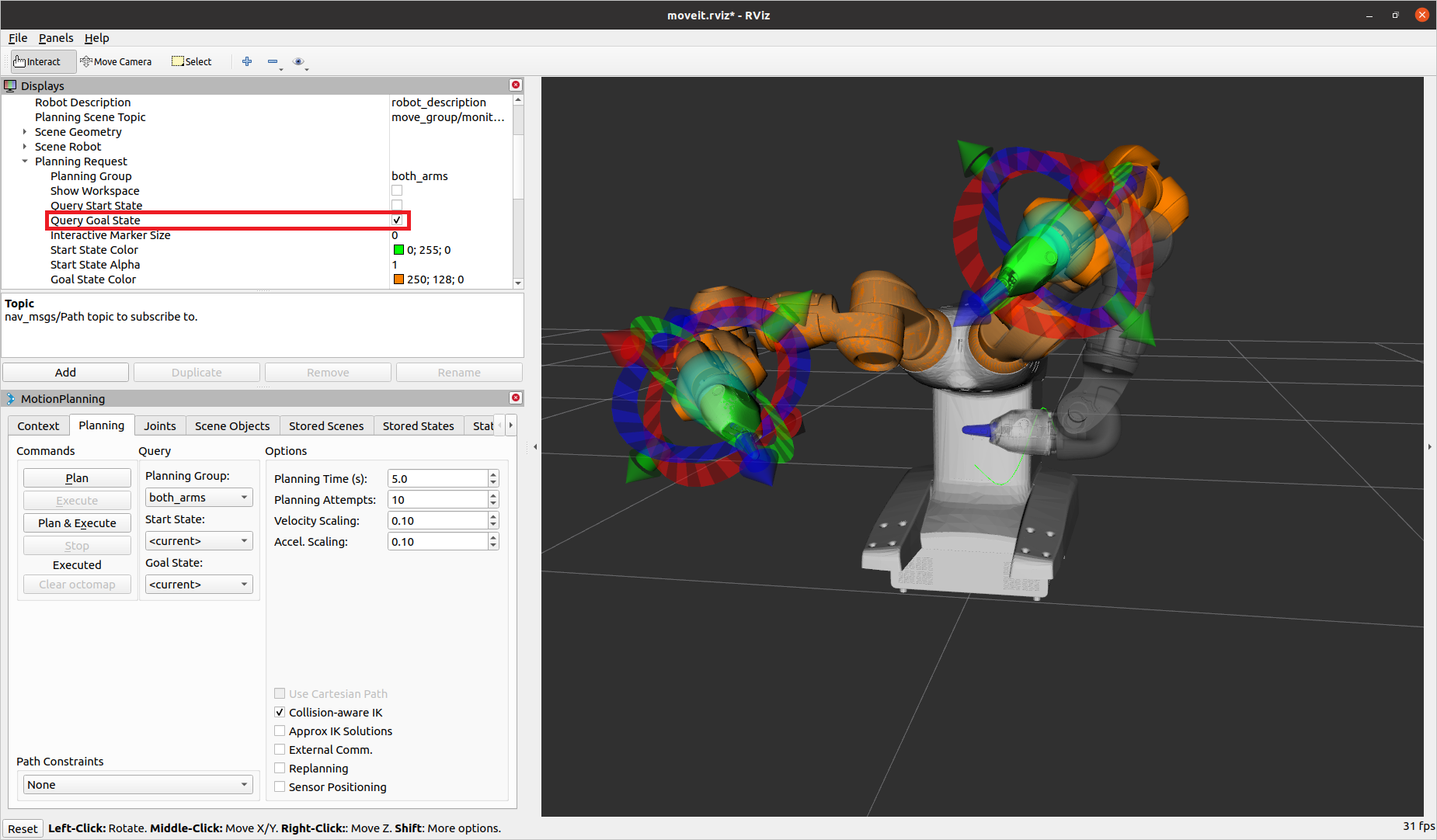Image resolution: width=1437 pixels, height=840 pixels.
Task: Choose the Select tool in toolbar
Action: coord(192,62)
